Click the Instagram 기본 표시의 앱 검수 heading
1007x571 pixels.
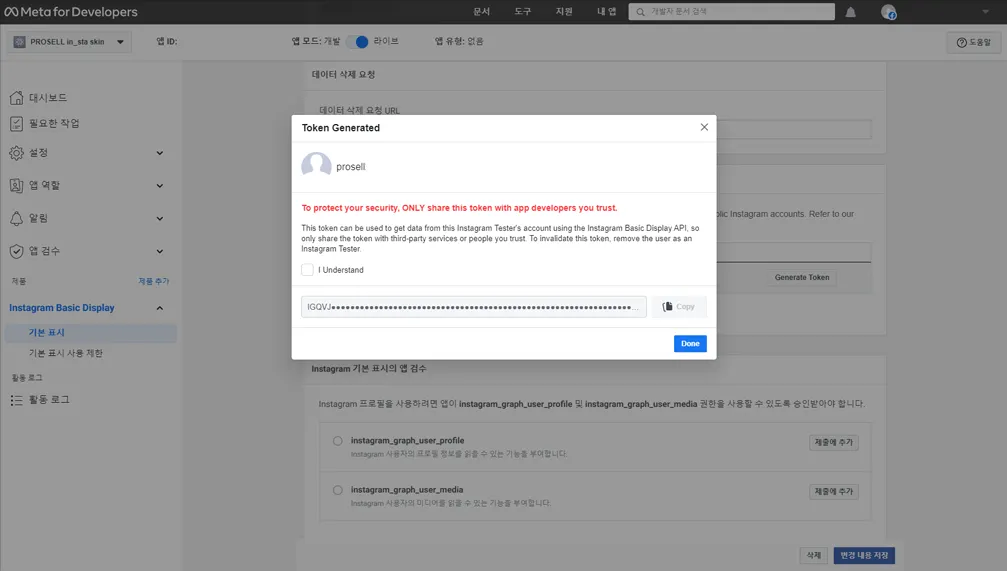(x=369, y=369)
